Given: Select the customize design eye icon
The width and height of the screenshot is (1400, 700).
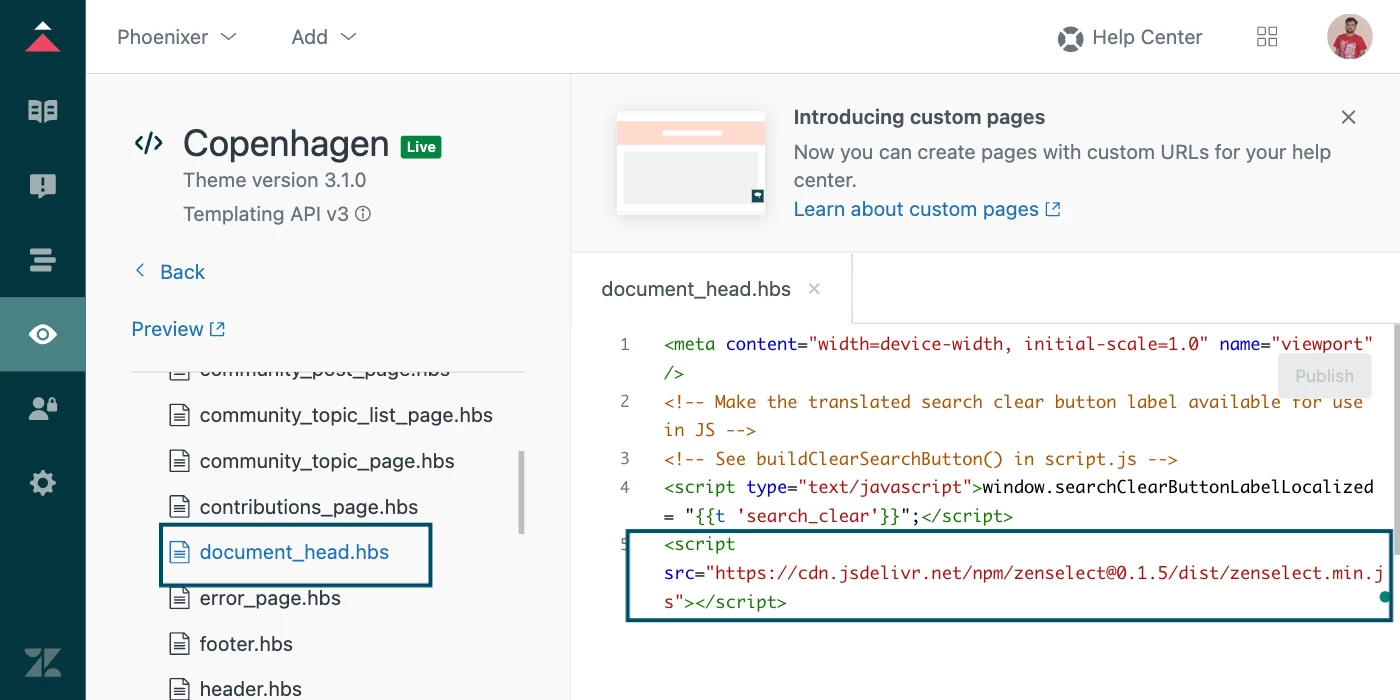Looking at the screenshot, I should [43, 334].
